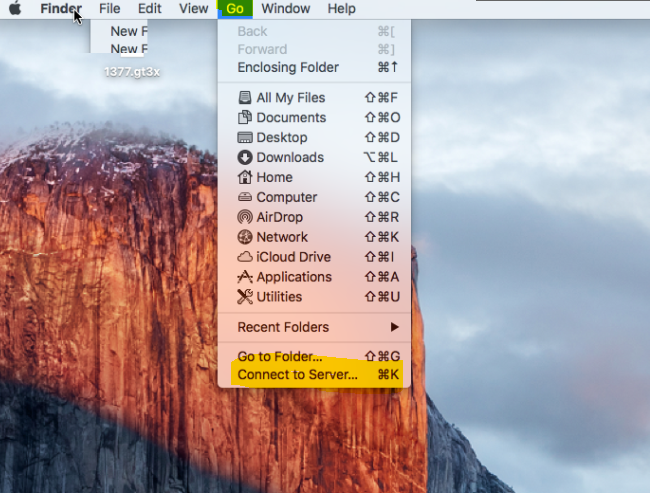The image size is (652, 494).
Task: Select Desktop label in Go menu
Action: click(282, 137)
